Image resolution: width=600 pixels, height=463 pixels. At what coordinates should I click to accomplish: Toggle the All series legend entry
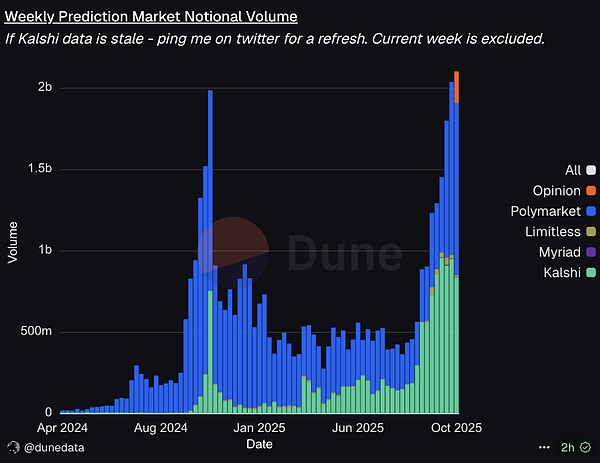point(572,170)
